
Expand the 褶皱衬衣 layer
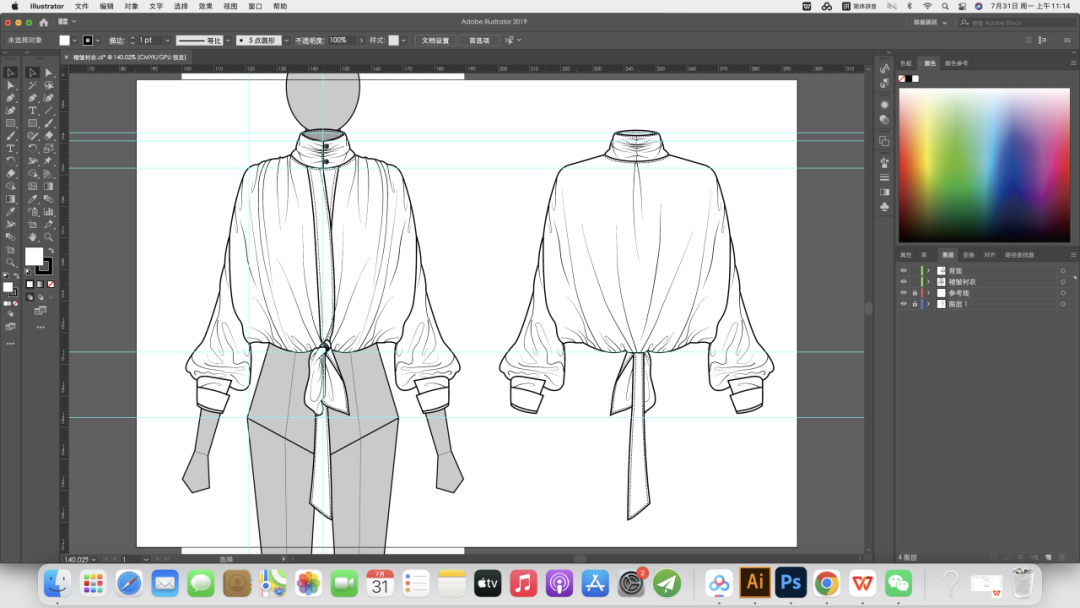pos(928,282)
